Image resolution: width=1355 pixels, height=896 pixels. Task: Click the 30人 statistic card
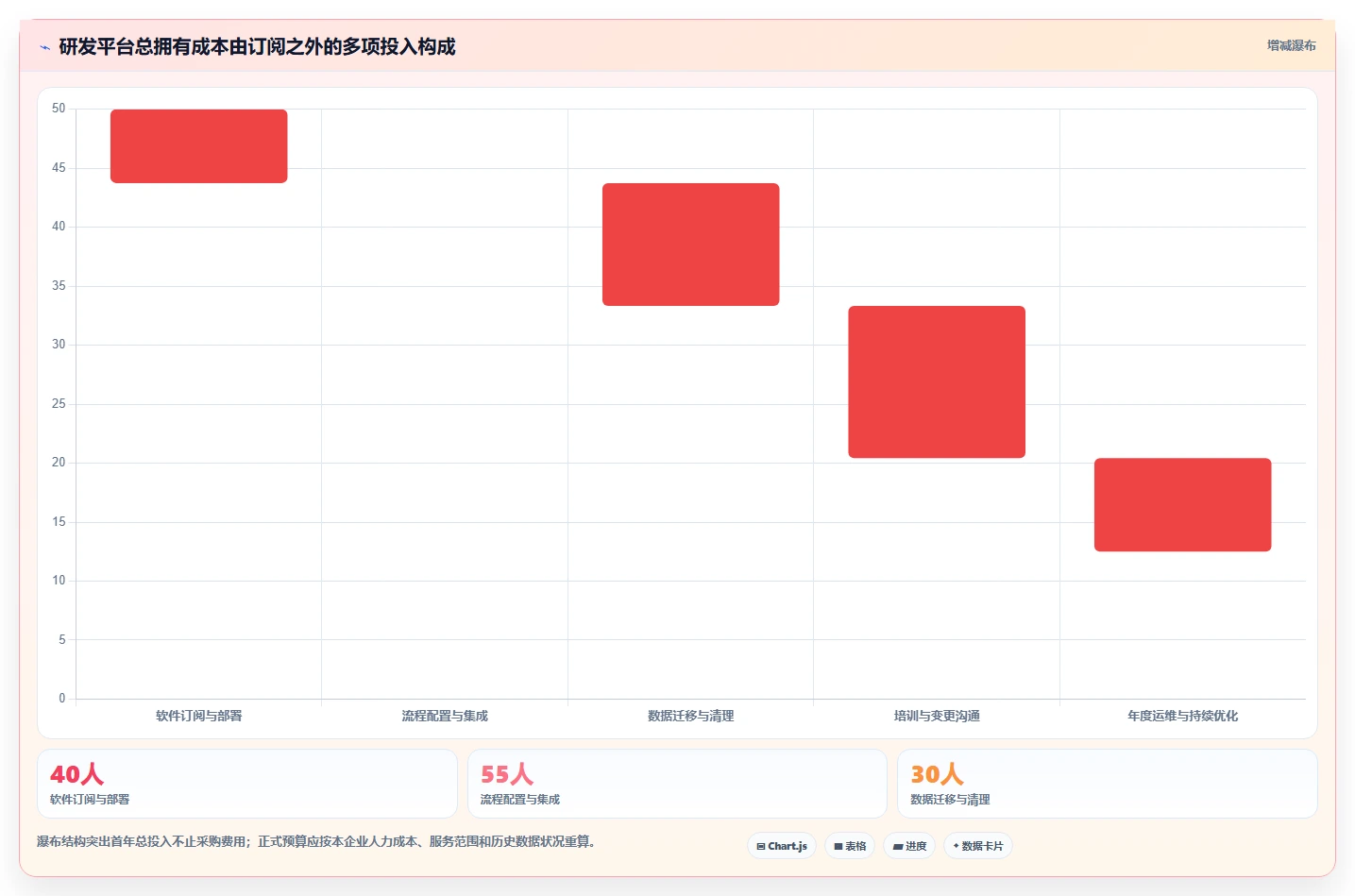coord(1108,784)
